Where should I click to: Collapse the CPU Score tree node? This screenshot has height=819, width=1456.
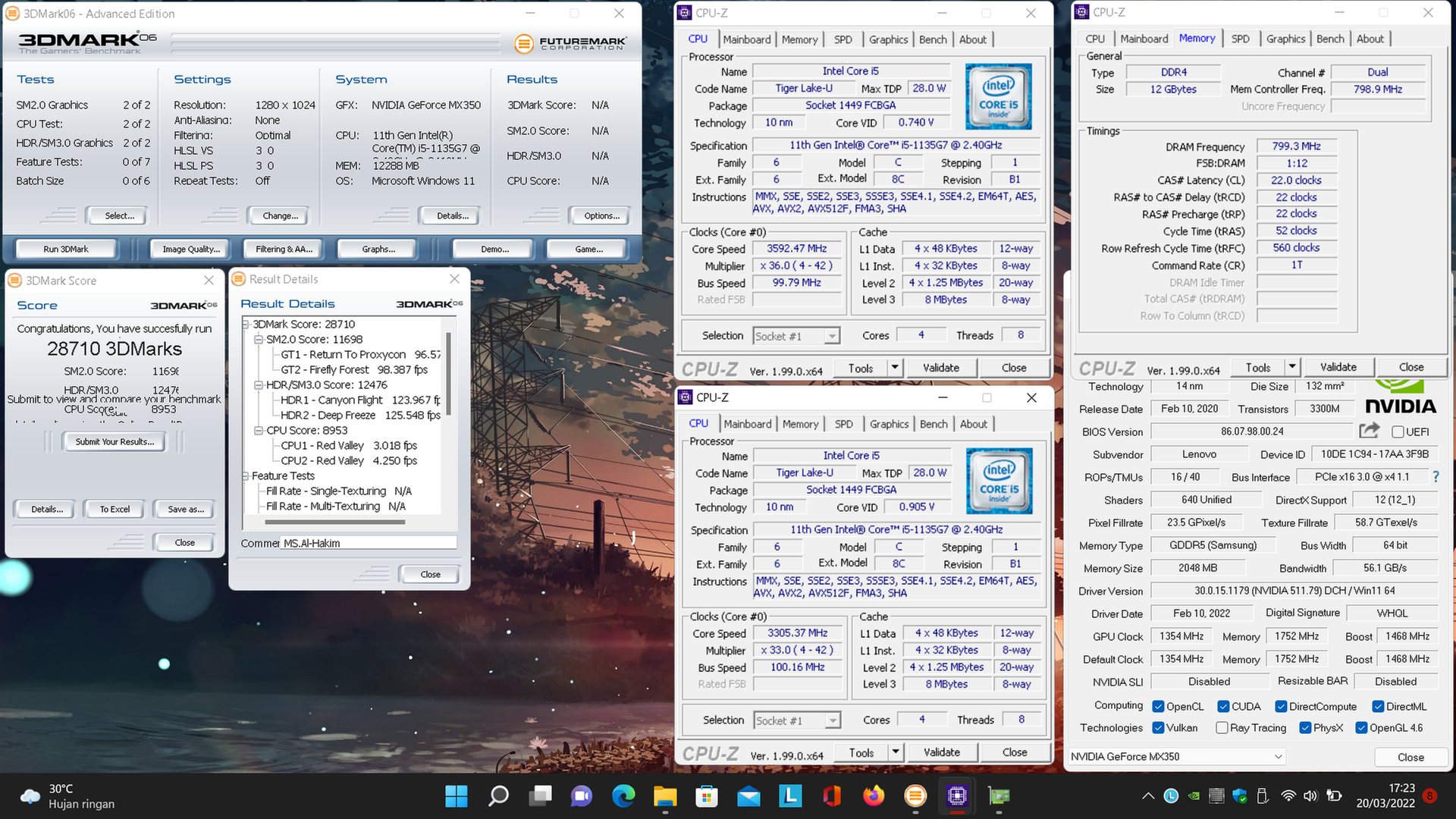pos(259,430)
